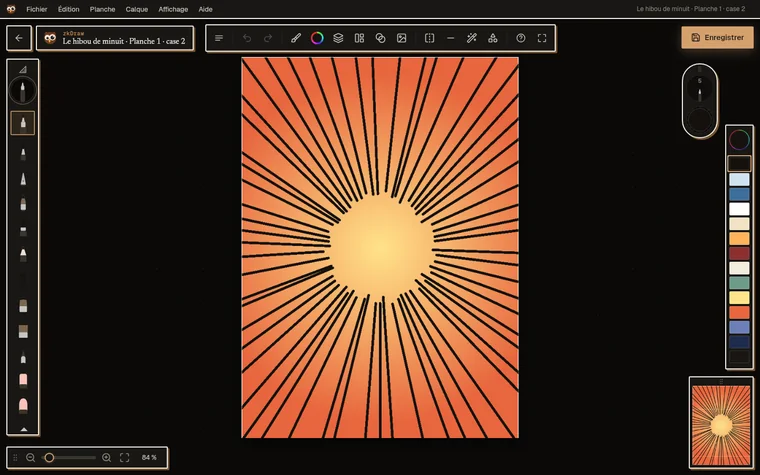
Task: Open the Planche menu
Action: pyautogui.click(x=102, y=9)
